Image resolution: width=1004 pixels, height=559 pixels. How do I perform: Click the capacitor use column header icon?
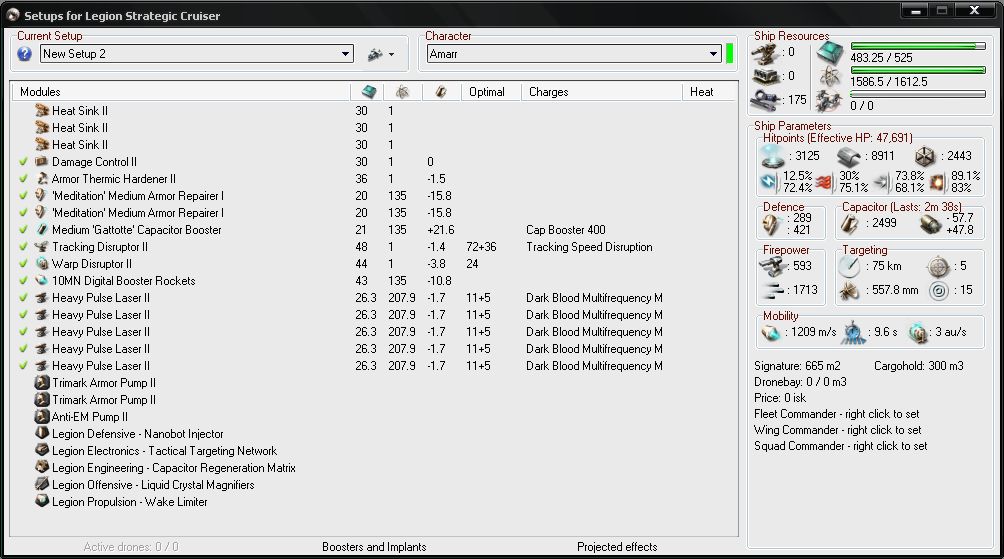[x=441, y=92]
